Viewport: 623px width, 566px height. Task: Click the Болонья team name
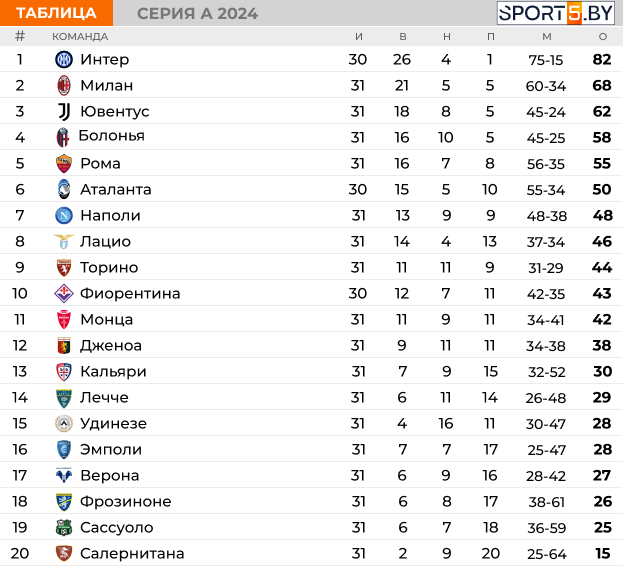[112, 136]
